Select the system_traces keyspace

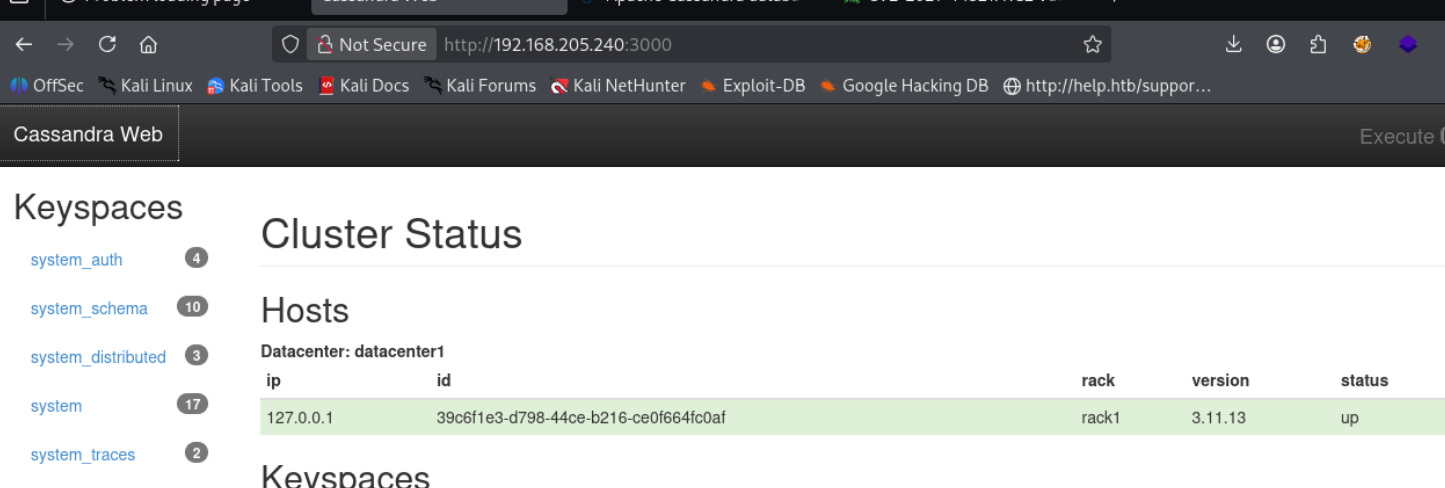pos(82,455)
